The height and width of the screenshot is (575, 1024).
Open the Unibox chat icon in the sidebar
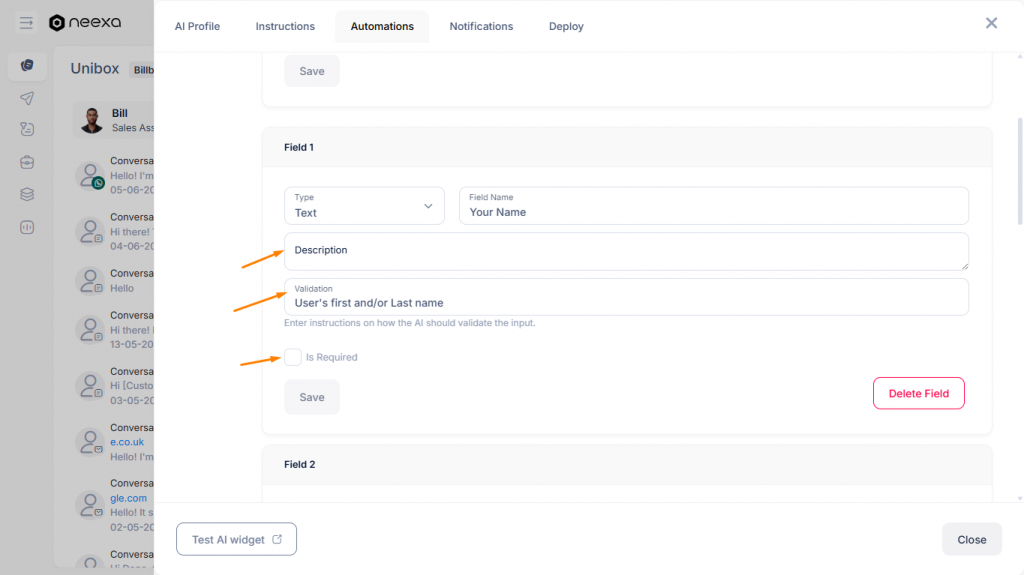click(x=27, y=66)
